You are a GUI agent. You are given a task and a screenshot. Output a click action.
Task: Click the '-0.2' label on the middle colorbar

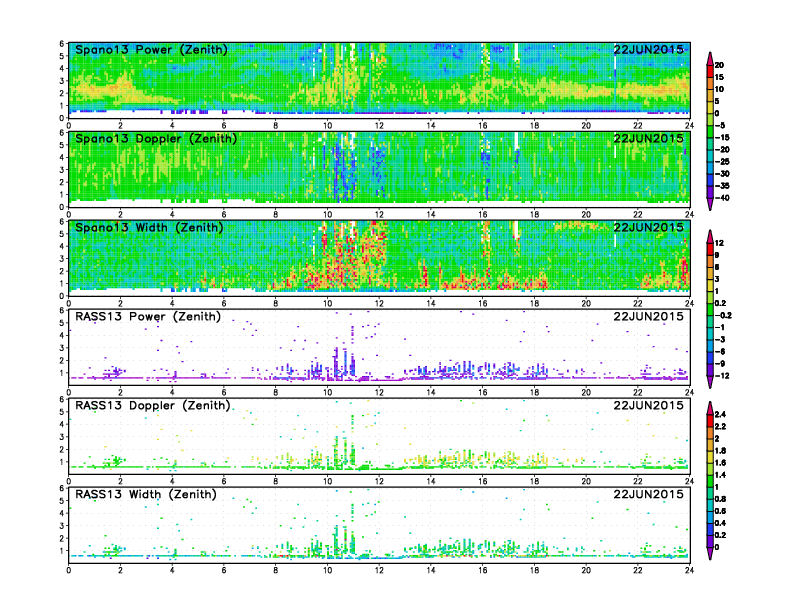pos(723,315)
